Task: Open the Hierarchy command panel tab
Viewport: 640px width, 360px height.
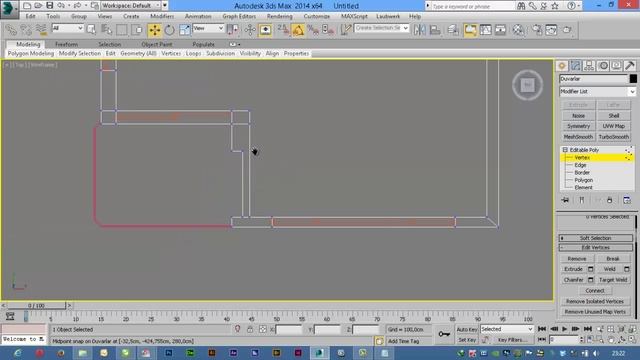Action: pos(589,66)
